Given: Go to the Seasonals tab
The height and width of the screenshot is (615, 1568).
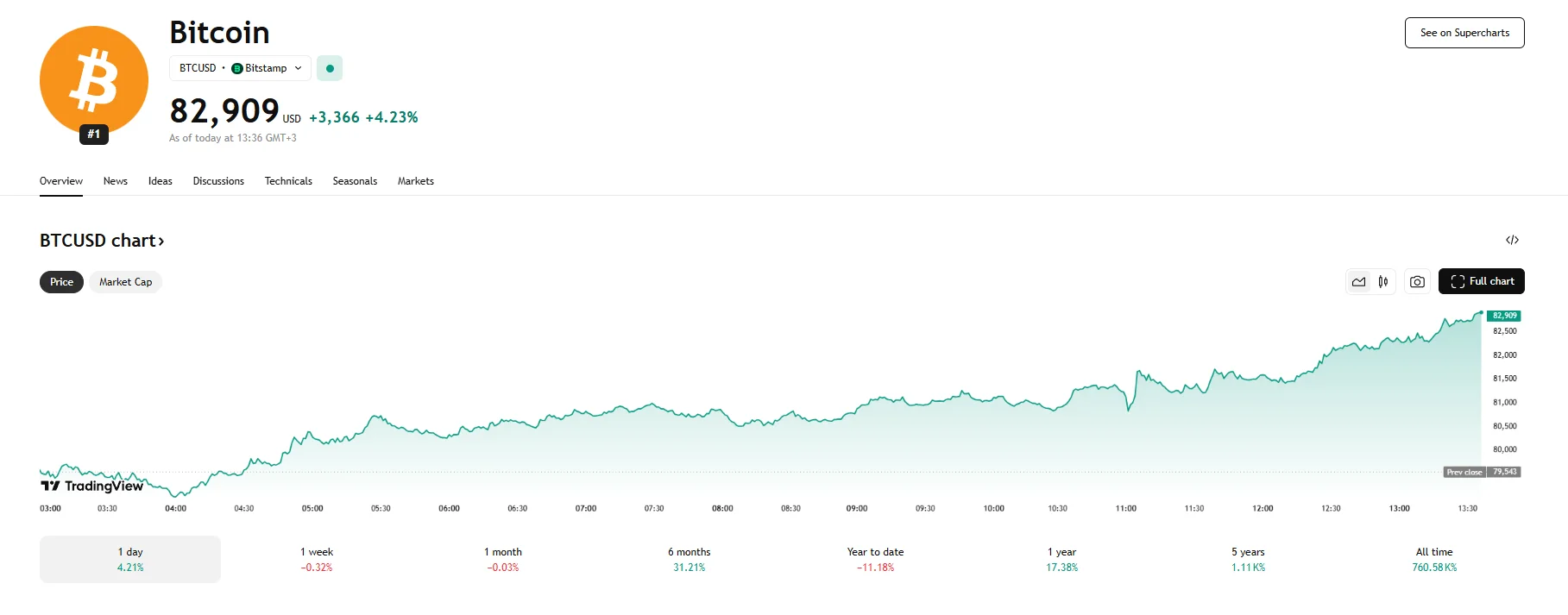Looking at the screenshot, I should 355,181.
